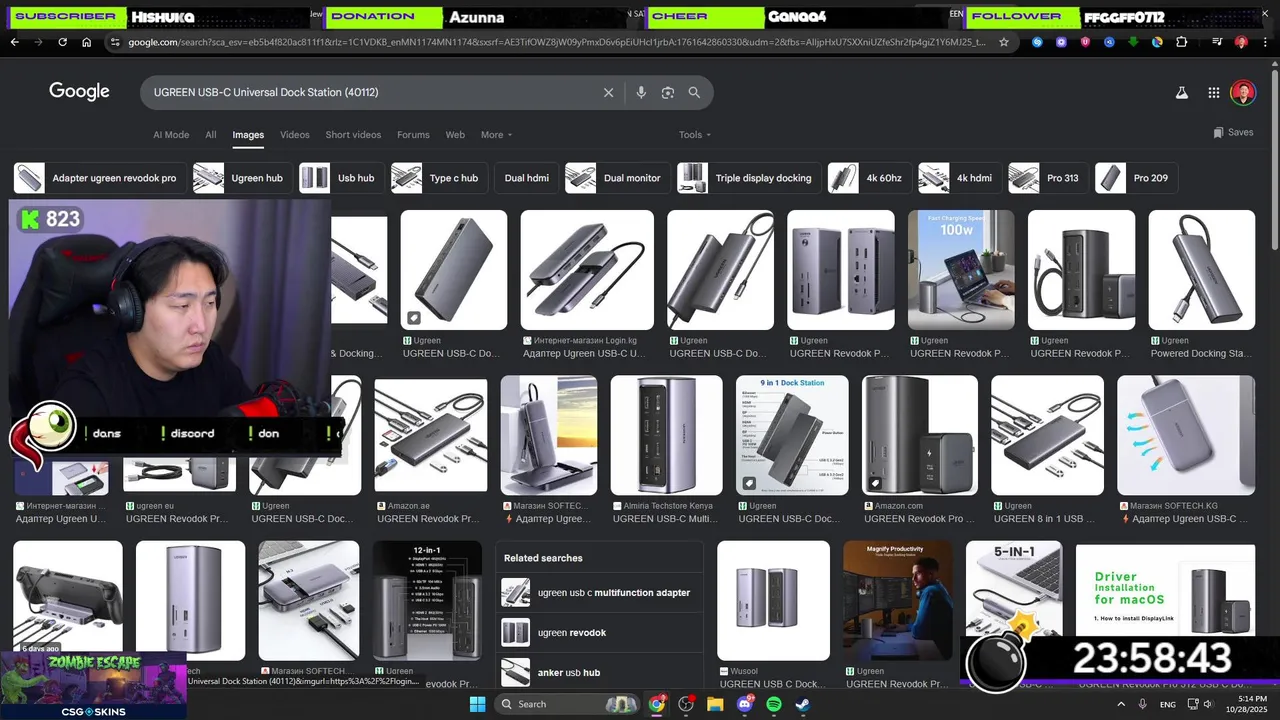Open the Google account avatar

point(1243,92)
